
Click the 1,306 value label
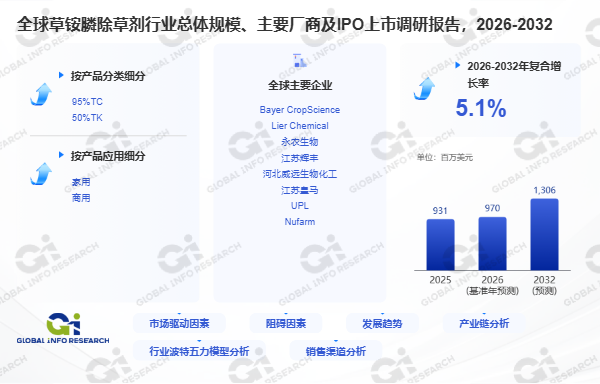point(545,190)
